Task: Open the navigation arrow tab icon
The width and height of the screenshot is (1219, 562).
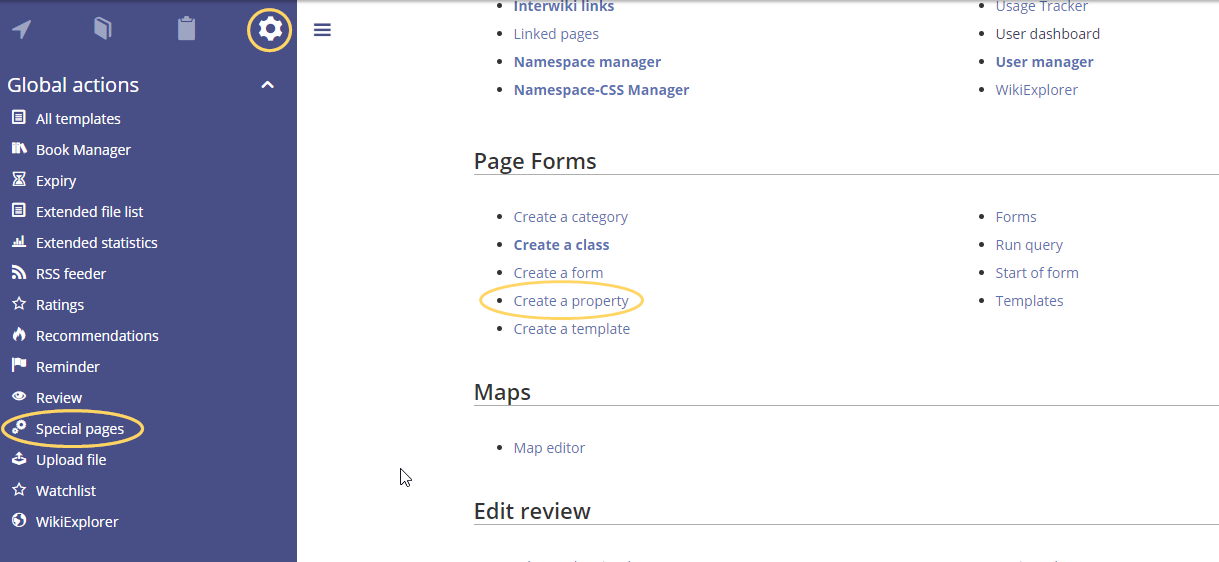Action: 21,29
